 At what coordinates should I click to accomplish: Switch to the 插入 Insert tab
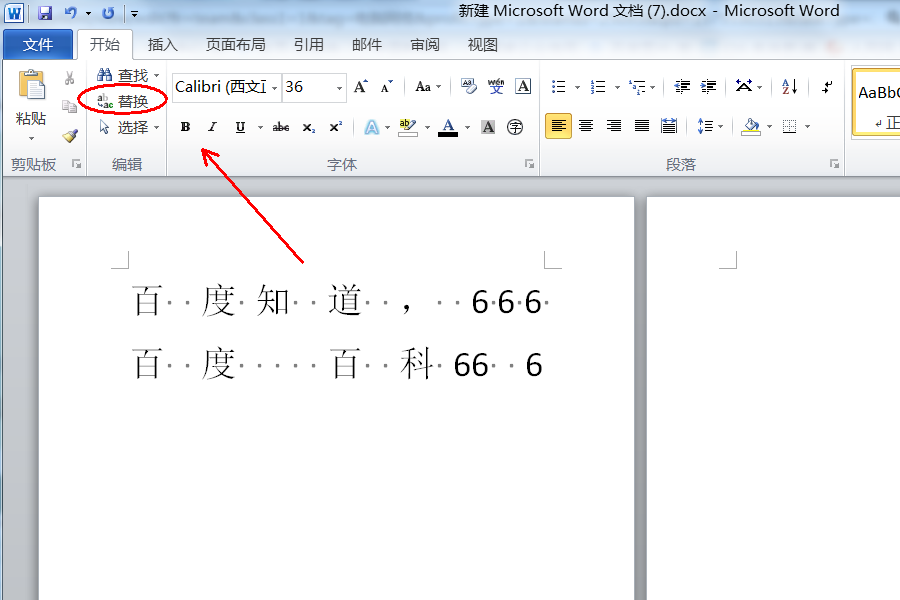tap(162, 45)
